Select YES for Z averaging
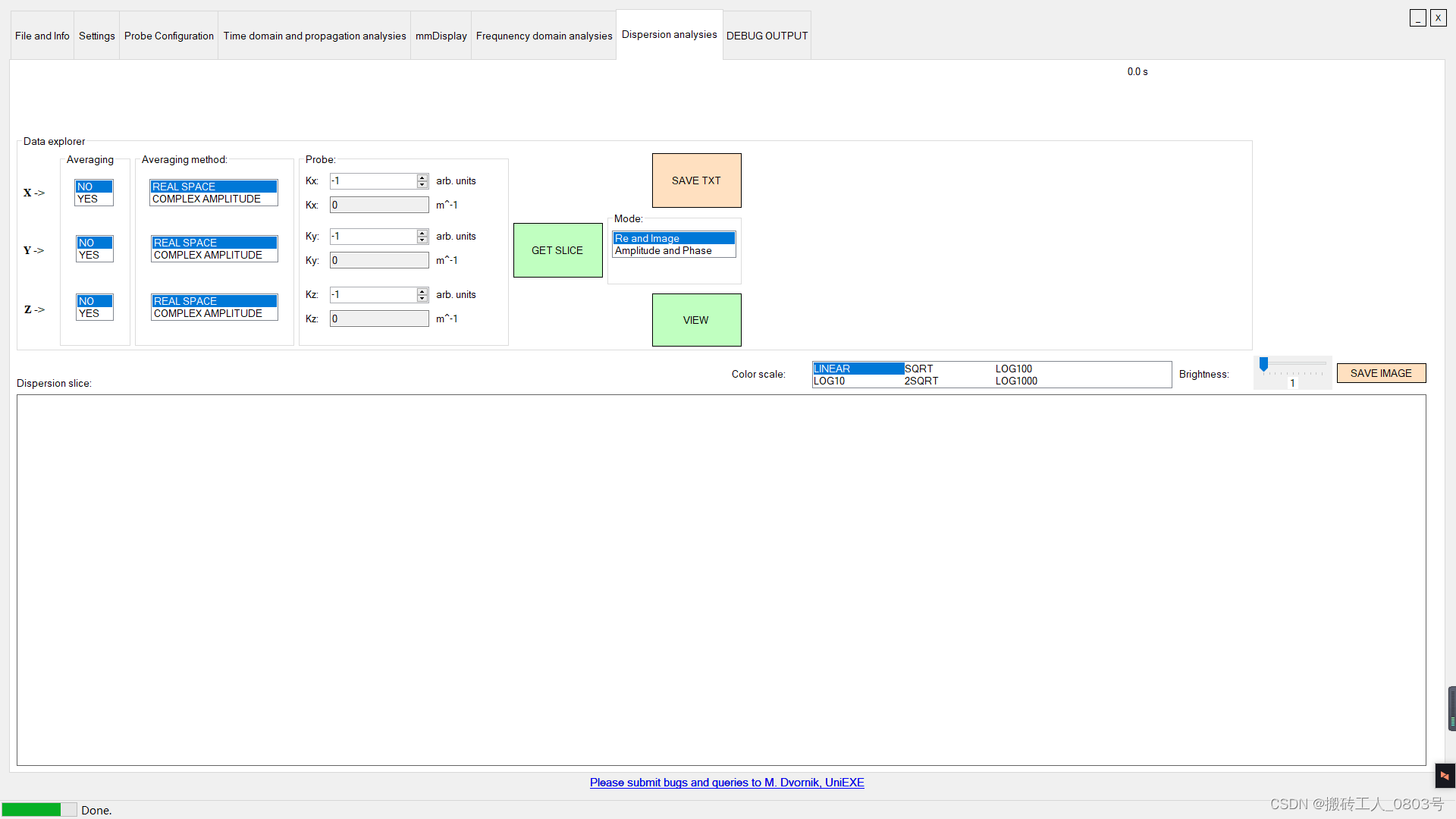This screenshot has height=819, width=1456. point(95,313)
